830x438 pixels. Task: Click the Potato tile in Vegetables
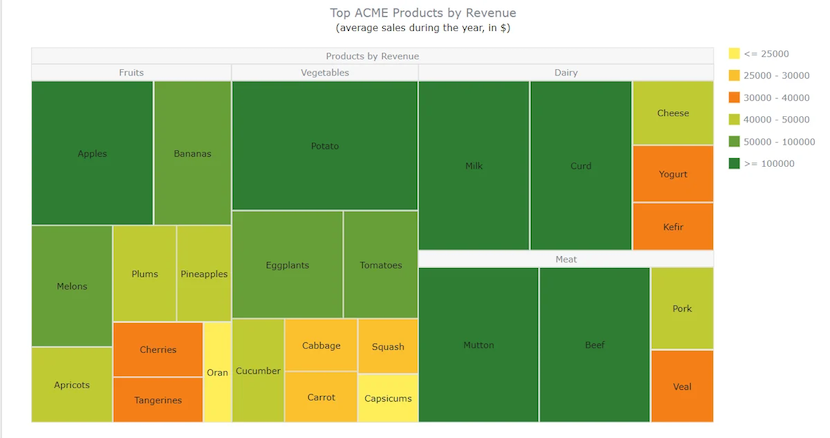[x=324, y=146]
